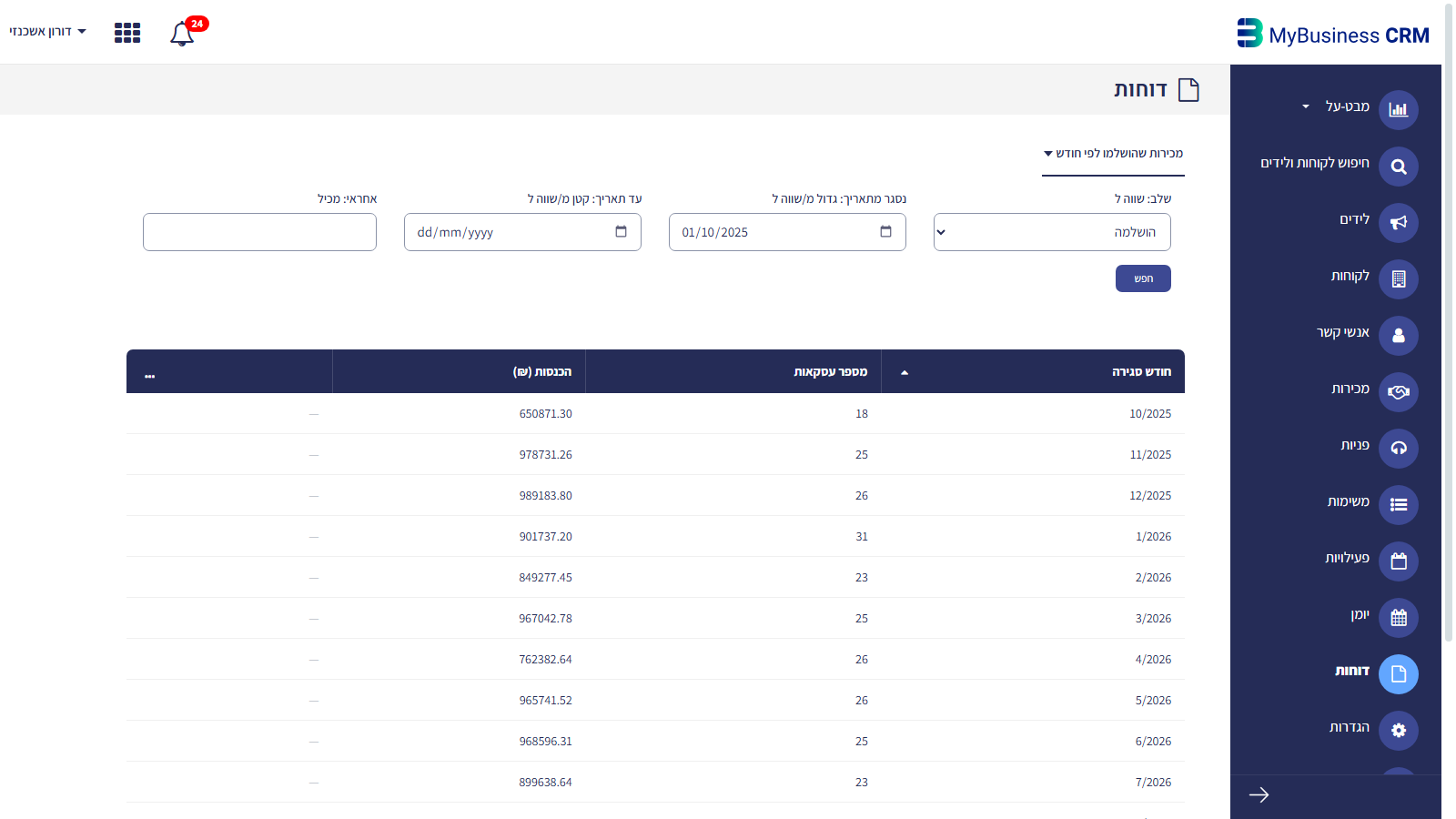
Task: Click the לידים megaphone icon
Action: click(x=1399, y=223)
